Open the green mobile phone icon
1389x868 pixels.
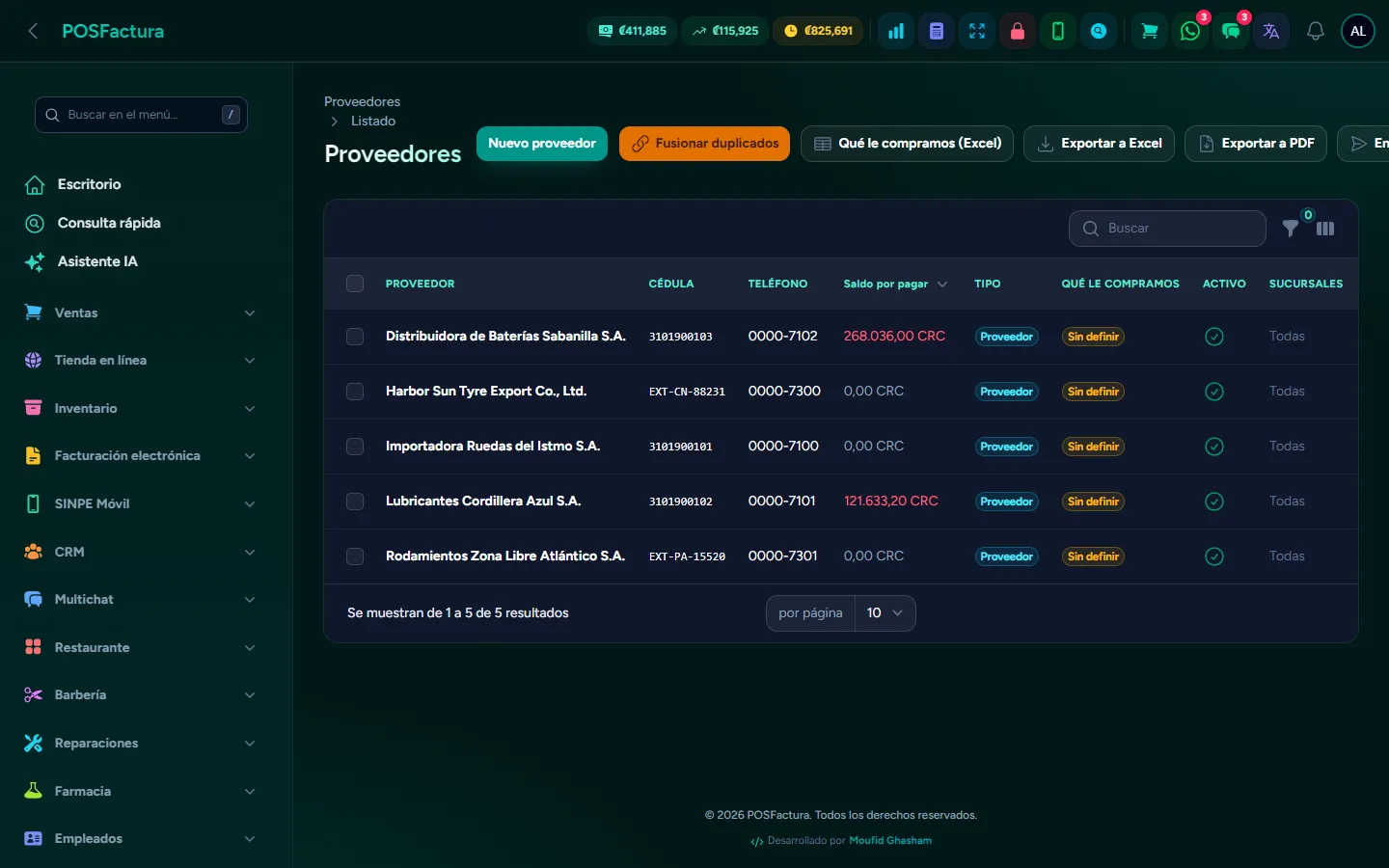click(1058, 31)
